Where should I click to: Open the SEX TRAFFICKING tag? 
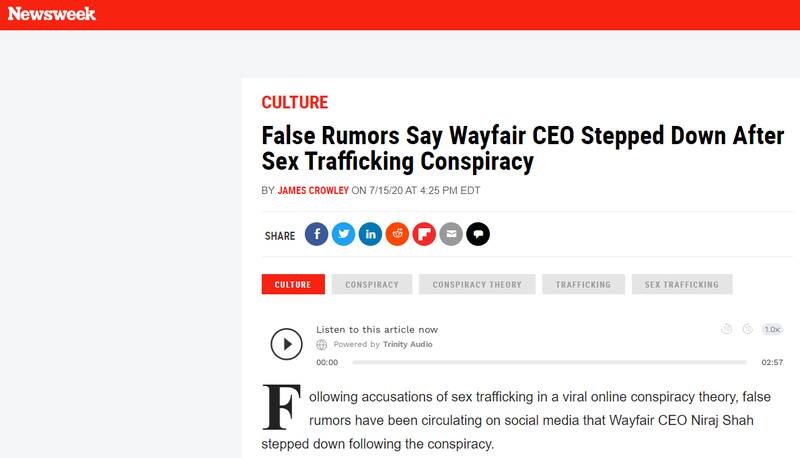pos(682,285)
